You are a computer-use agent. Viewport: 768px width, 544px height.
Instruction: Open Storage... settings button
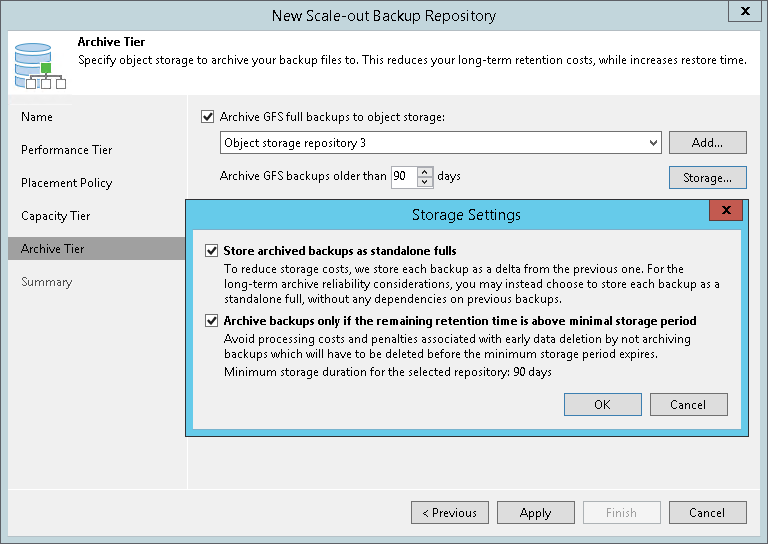pyautogui.click(x=707, y=177)
